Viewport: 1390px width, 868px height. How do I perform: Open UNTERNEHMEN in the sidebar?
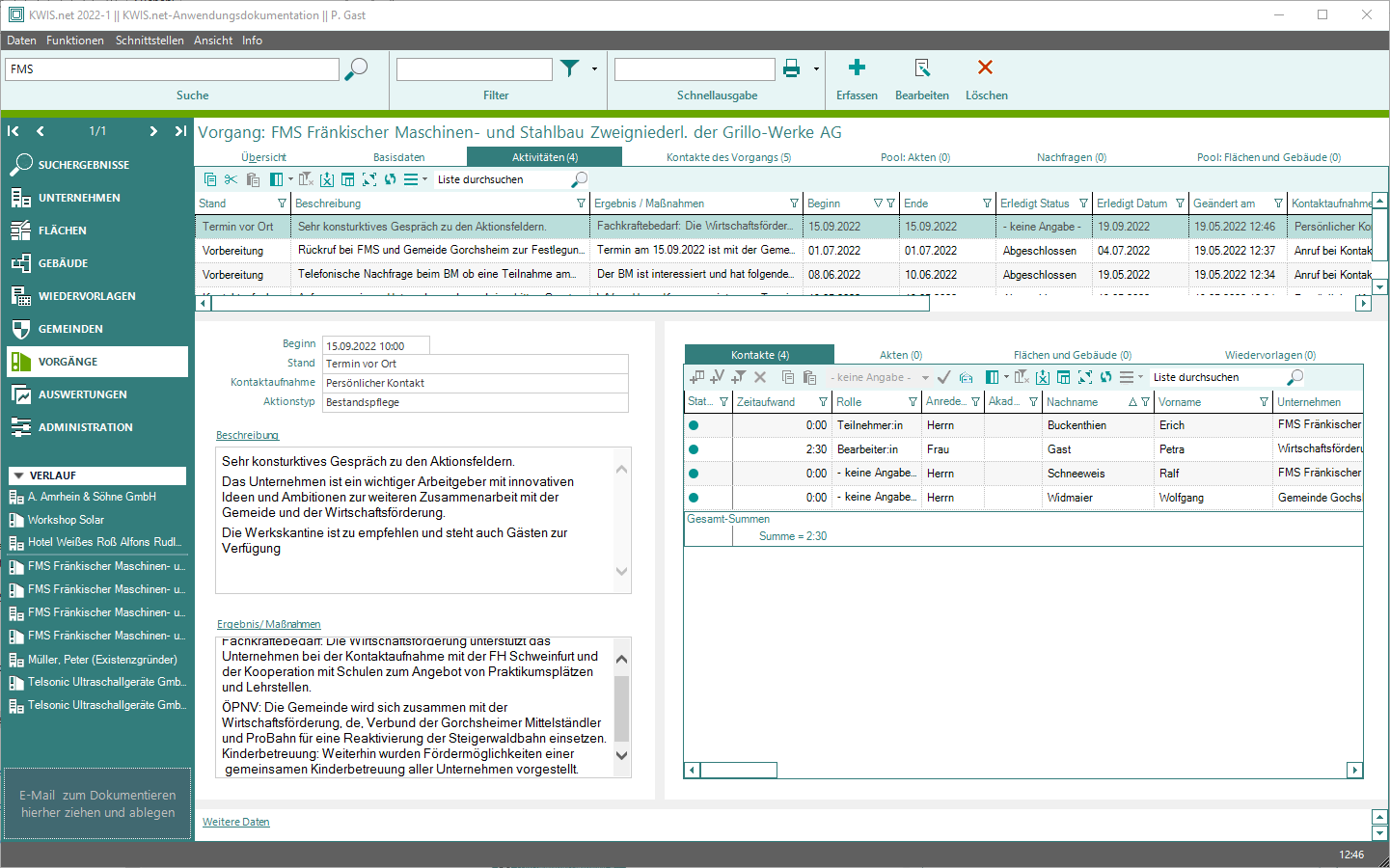pyautogui.click(x=95, y=198)
